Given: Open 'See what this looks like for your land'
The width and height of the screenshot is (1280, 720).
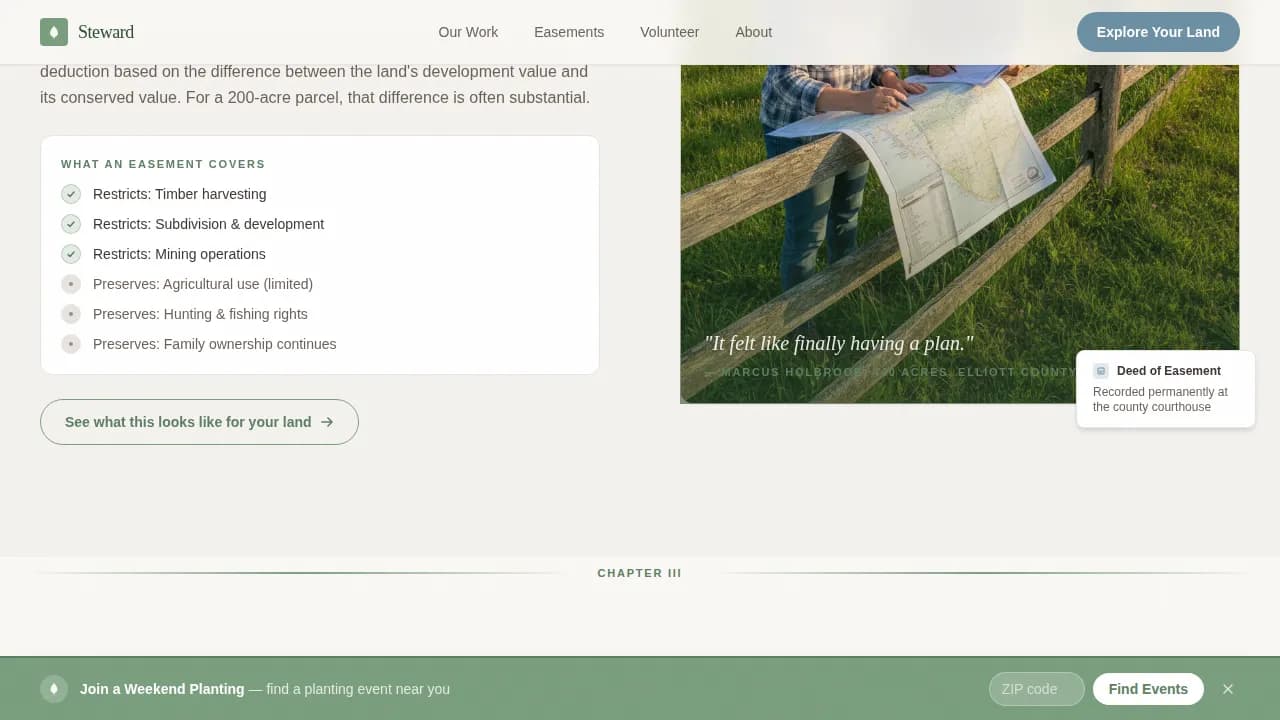Looking at the screenshot, I should click(x=199, y=422).
